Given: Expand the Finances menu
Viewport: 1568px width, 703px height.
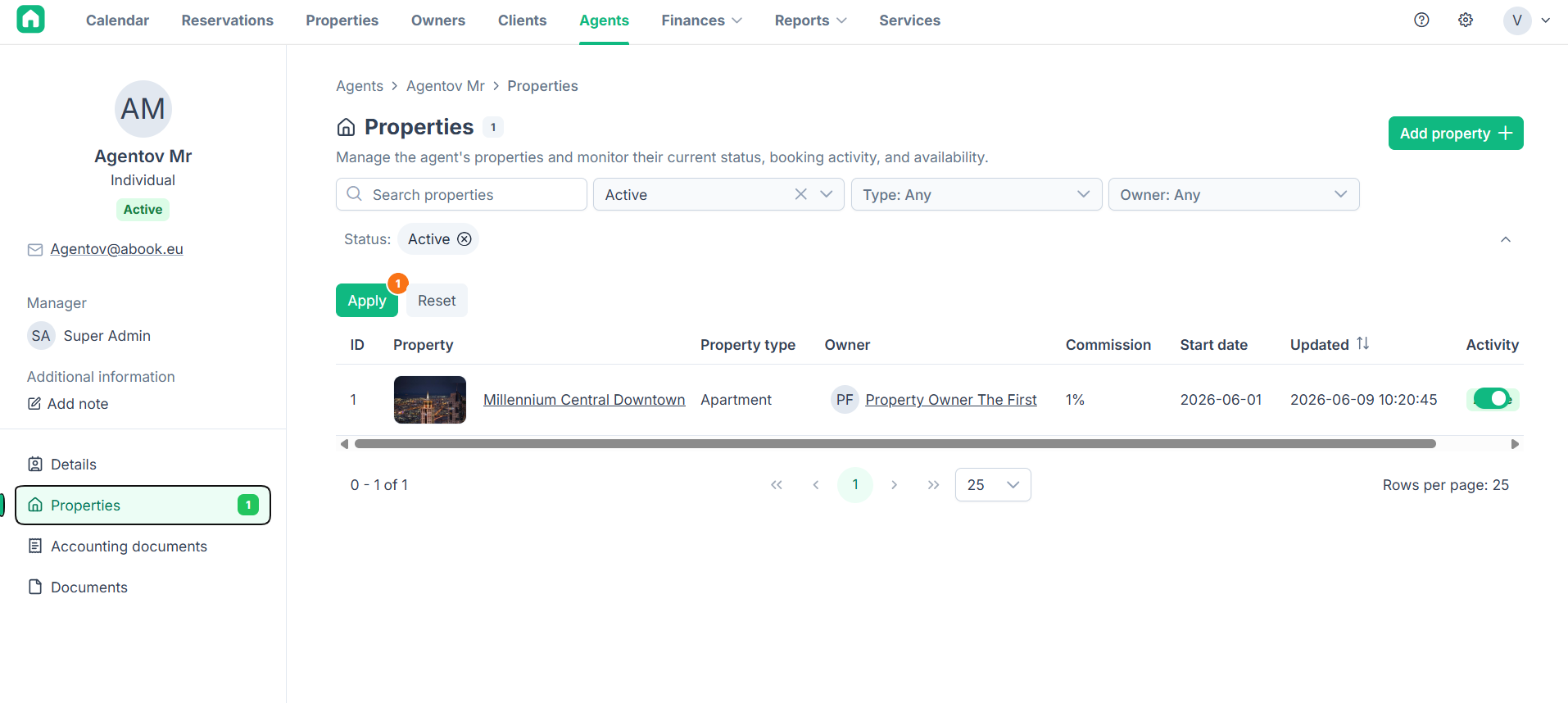Looking at the screenshot, I should click(701, 20).
